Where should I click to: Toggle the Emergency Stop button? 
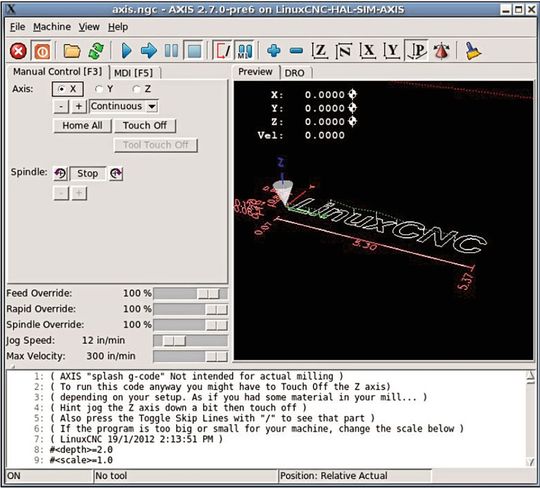click(18, 51)
